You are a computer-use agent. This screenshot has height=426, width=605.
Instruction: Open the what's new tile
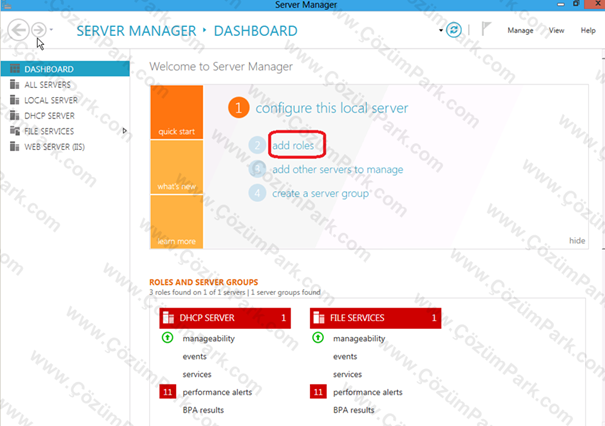177,167
